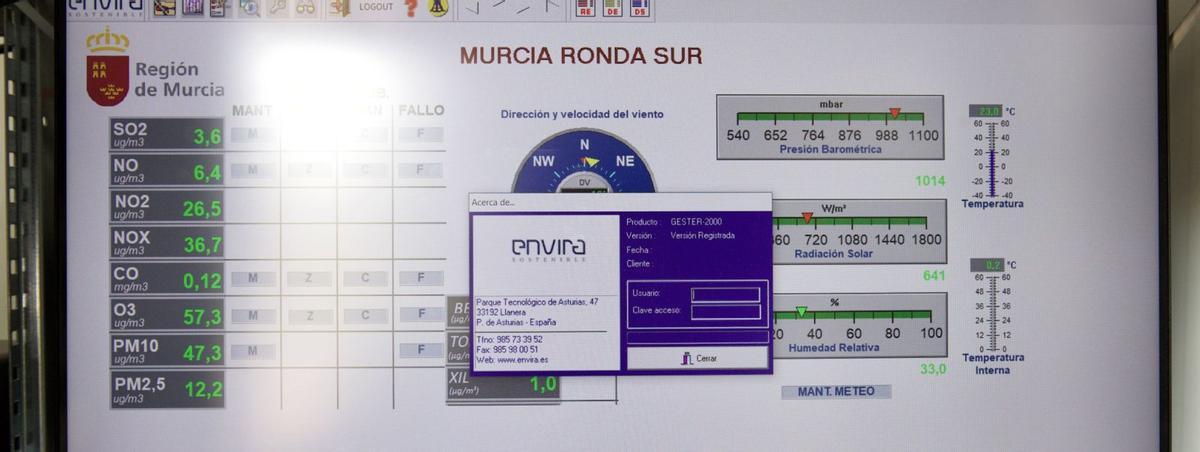Click the magnifier globe icon in toolbar

pyautogui.click(x=249, y=8)
